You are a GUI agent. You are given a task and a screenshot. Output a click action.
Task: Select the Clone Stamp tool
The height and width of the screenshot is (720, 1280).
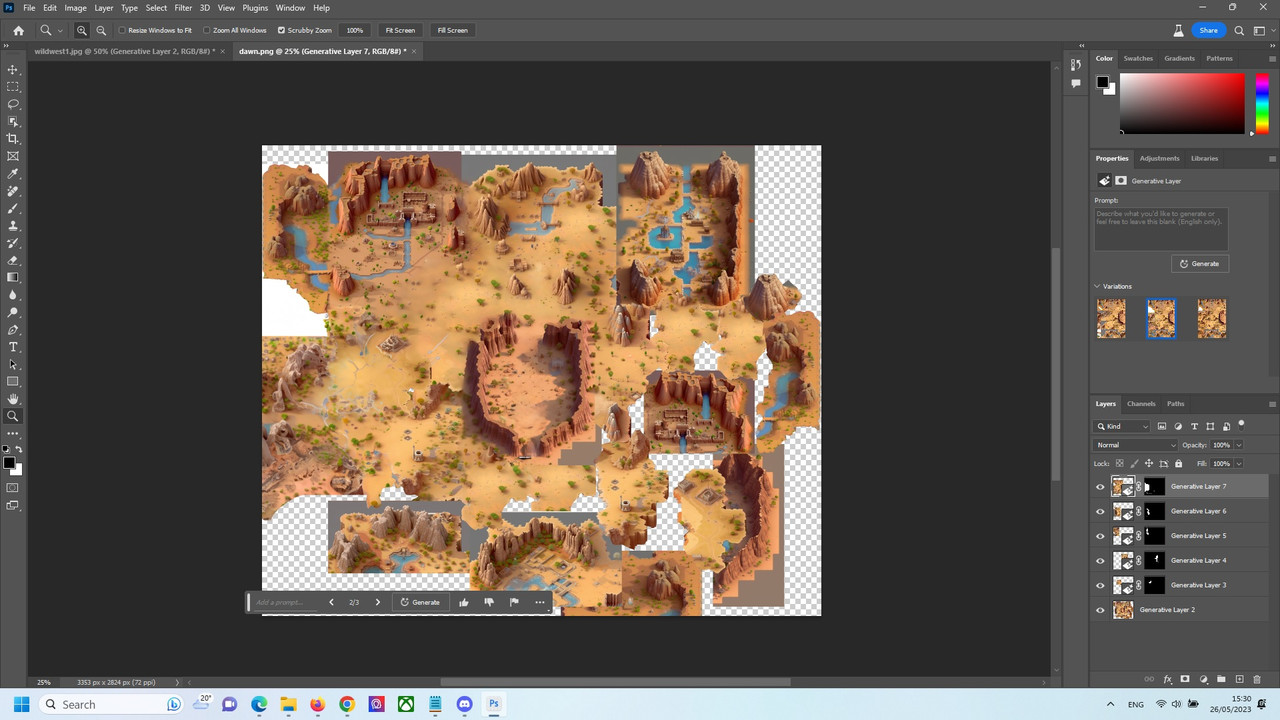tap(13, 225)
